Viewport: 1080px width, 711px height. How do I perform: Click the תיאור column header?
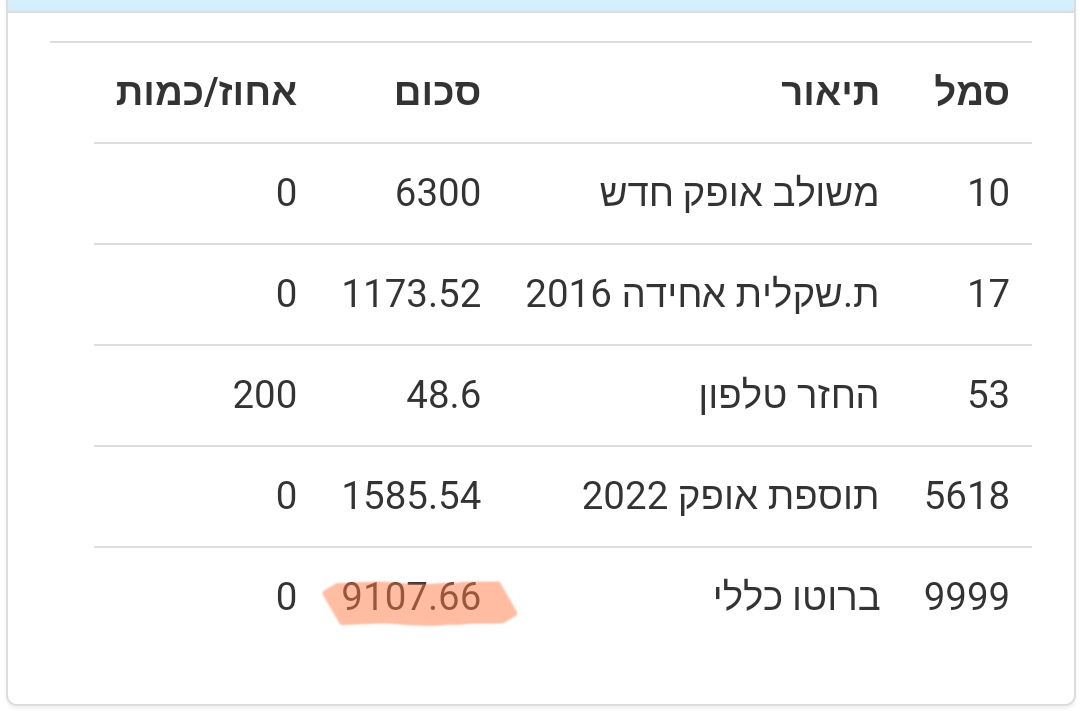coord(829,92)
